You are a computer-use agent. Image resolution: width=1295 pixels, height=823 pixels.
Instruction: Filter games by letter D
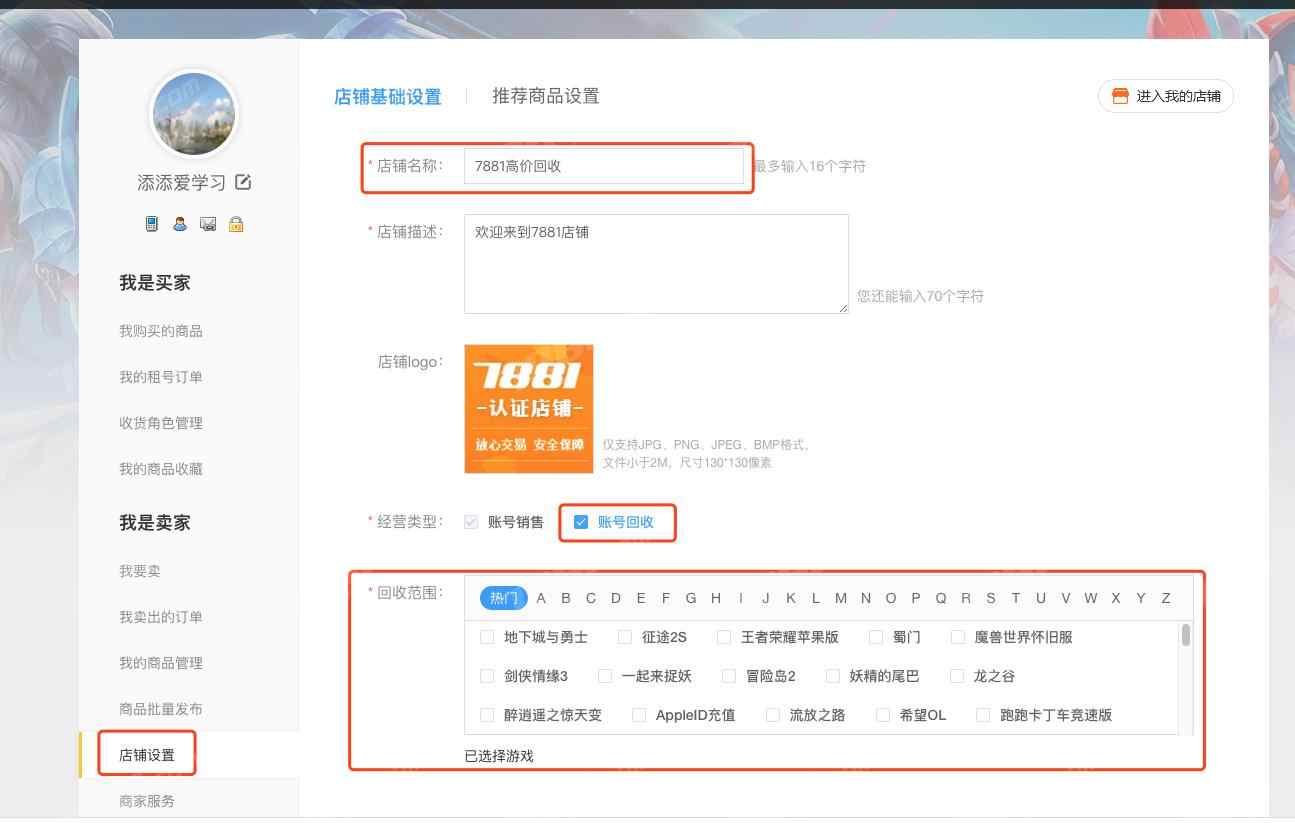[616, 598]
